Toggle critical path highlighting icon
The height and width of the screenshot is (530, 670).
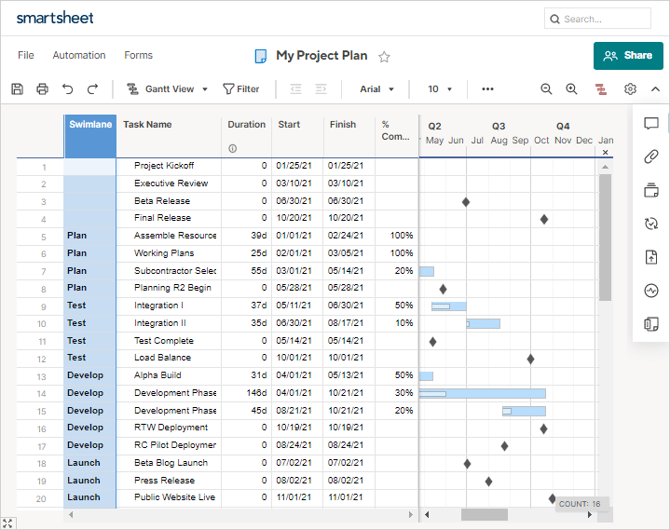point(601,89)
